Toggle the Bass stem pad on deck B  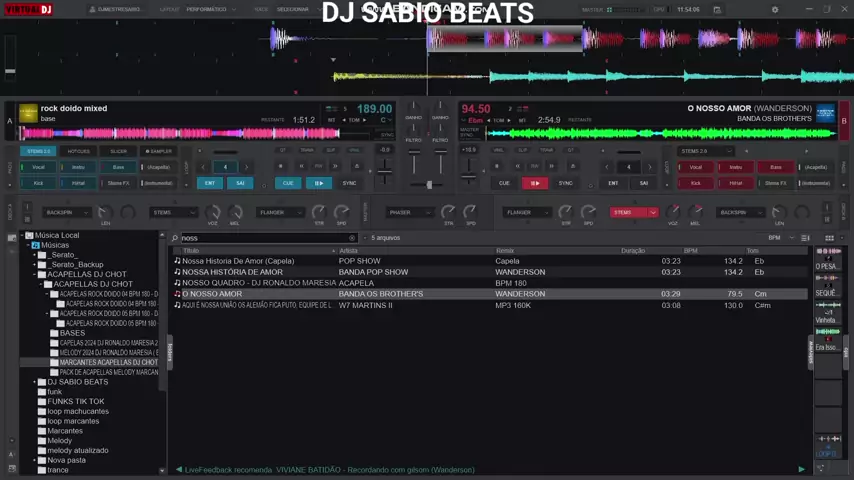[776, 167]
